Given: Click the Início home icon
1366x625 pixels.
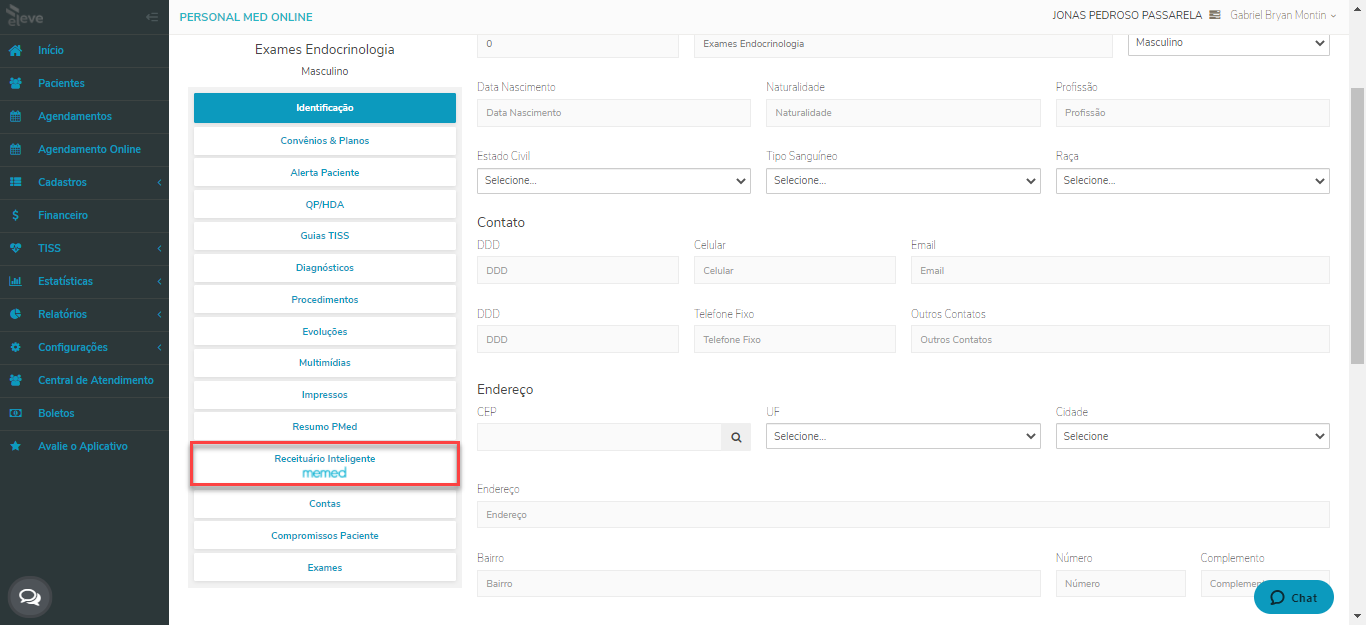Looking at the screenshot, I should click(x=15, y=50).
